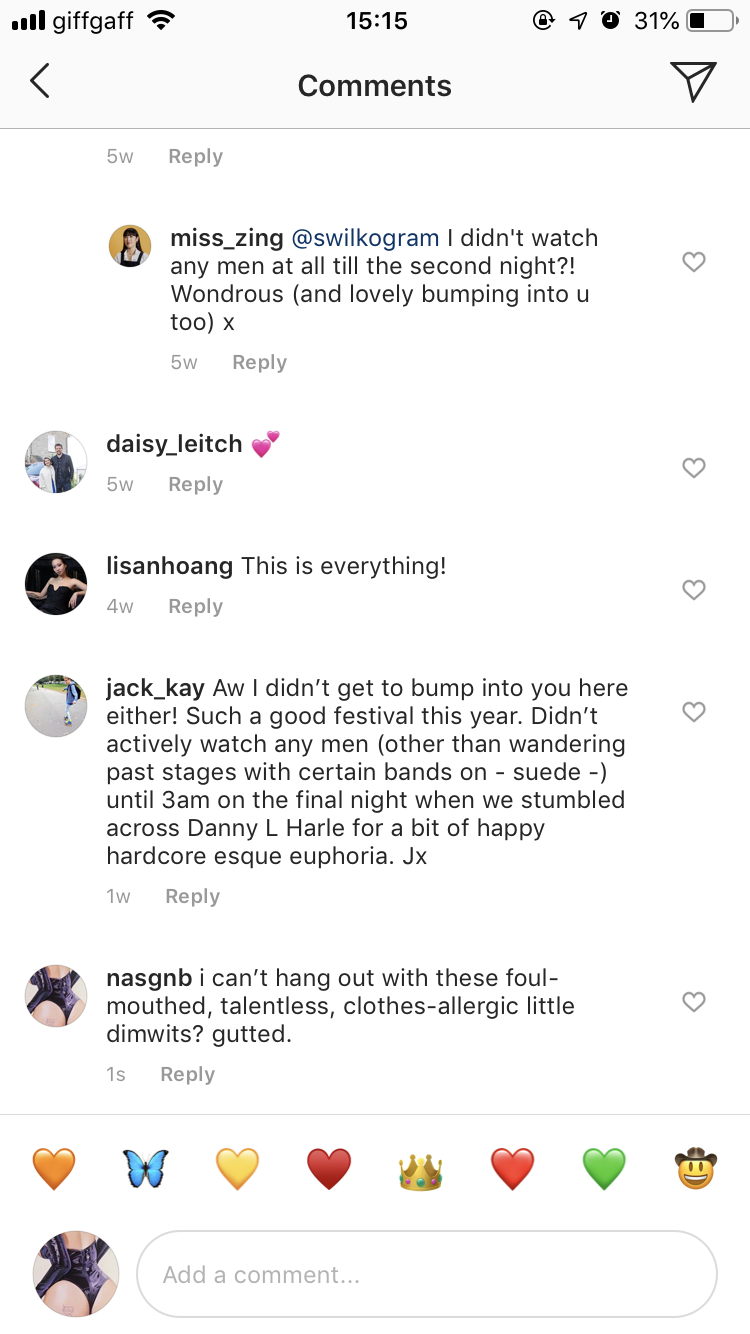Screen dimensions: 750x1334
Task: Like lisanhoang's comment
Action: pyautogui.click(x=694, y=590)
